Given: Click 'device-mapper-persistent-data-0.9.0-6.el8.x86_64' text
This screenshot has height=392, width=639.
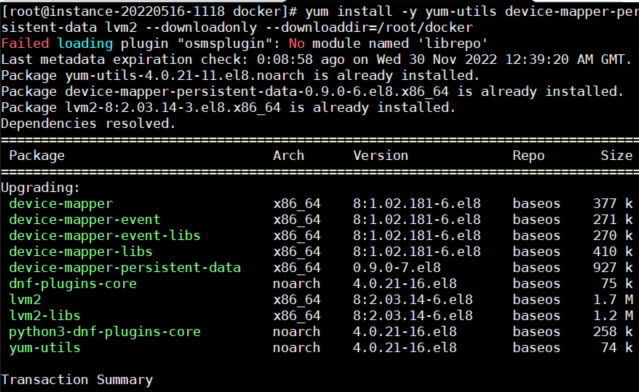Looking at the screenshot, I should (x=257, y=91).
